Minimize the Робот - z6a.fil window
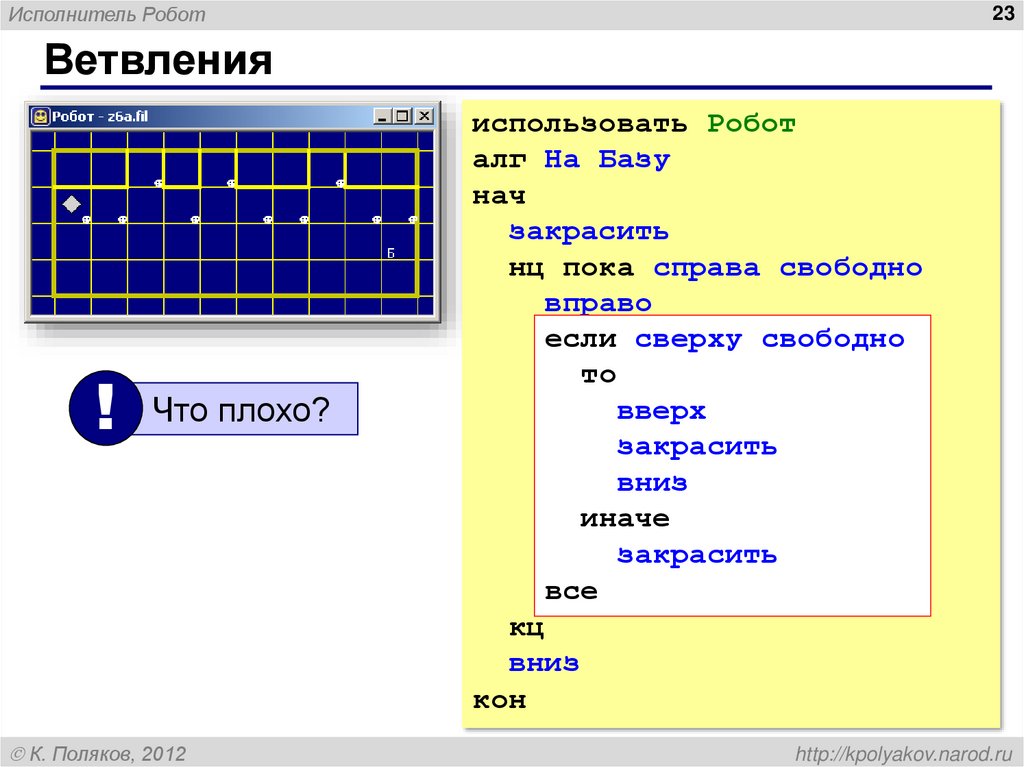The height and width of the screenshot is (767, 1024). pyautogui.click(x=382, y=116)
